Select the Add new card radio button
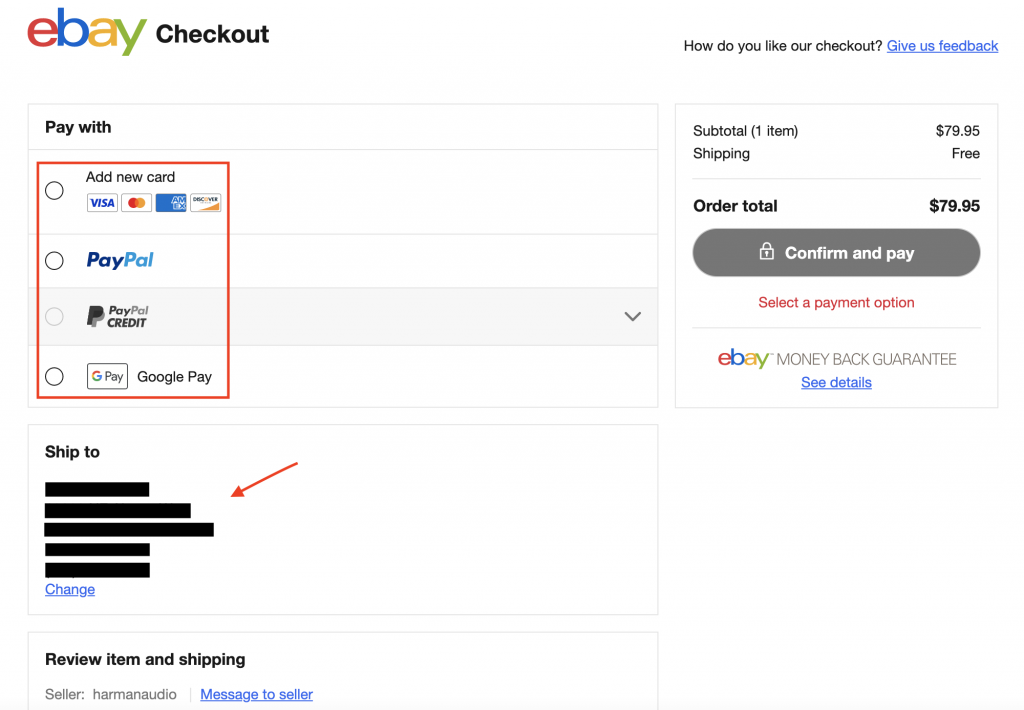Screen dimensions: 1024x710 54,190
